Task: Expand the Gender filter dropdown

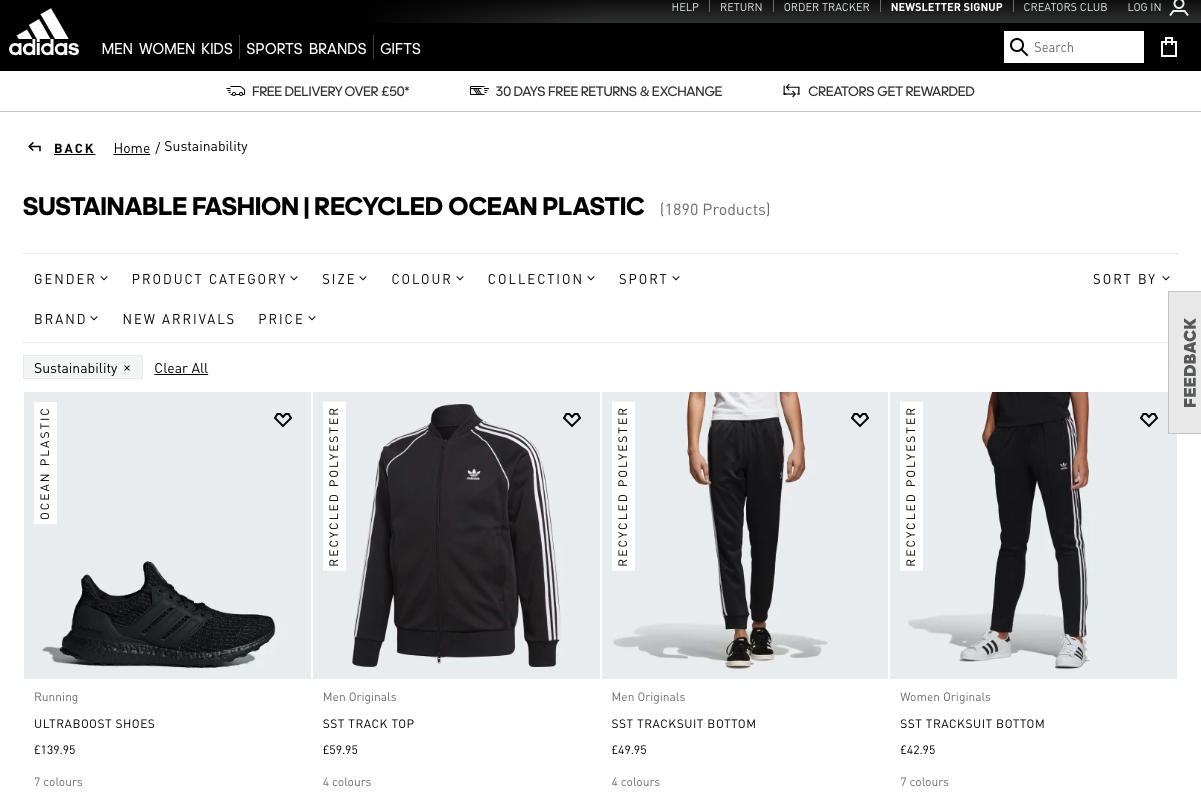Action: tap(71, 278)
